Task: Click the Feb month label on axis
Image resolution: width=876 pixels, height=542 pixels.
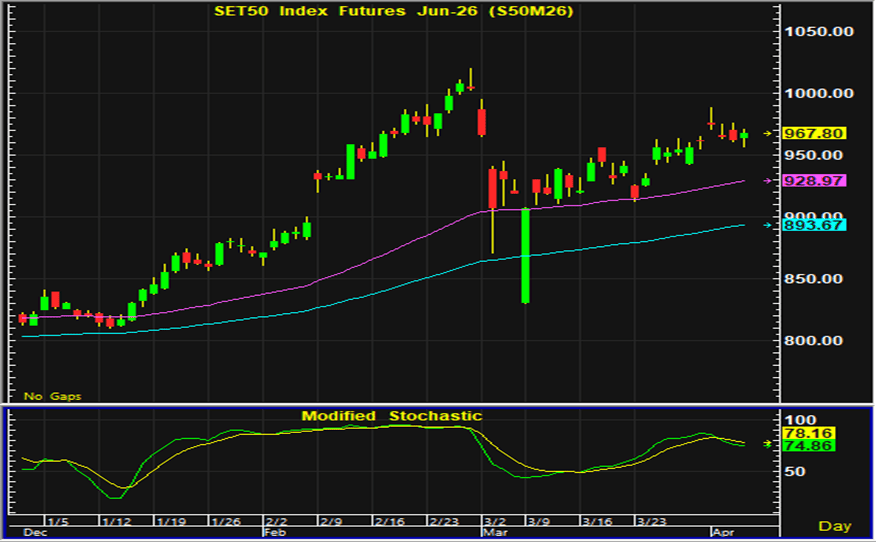Action: coord(274,534)
